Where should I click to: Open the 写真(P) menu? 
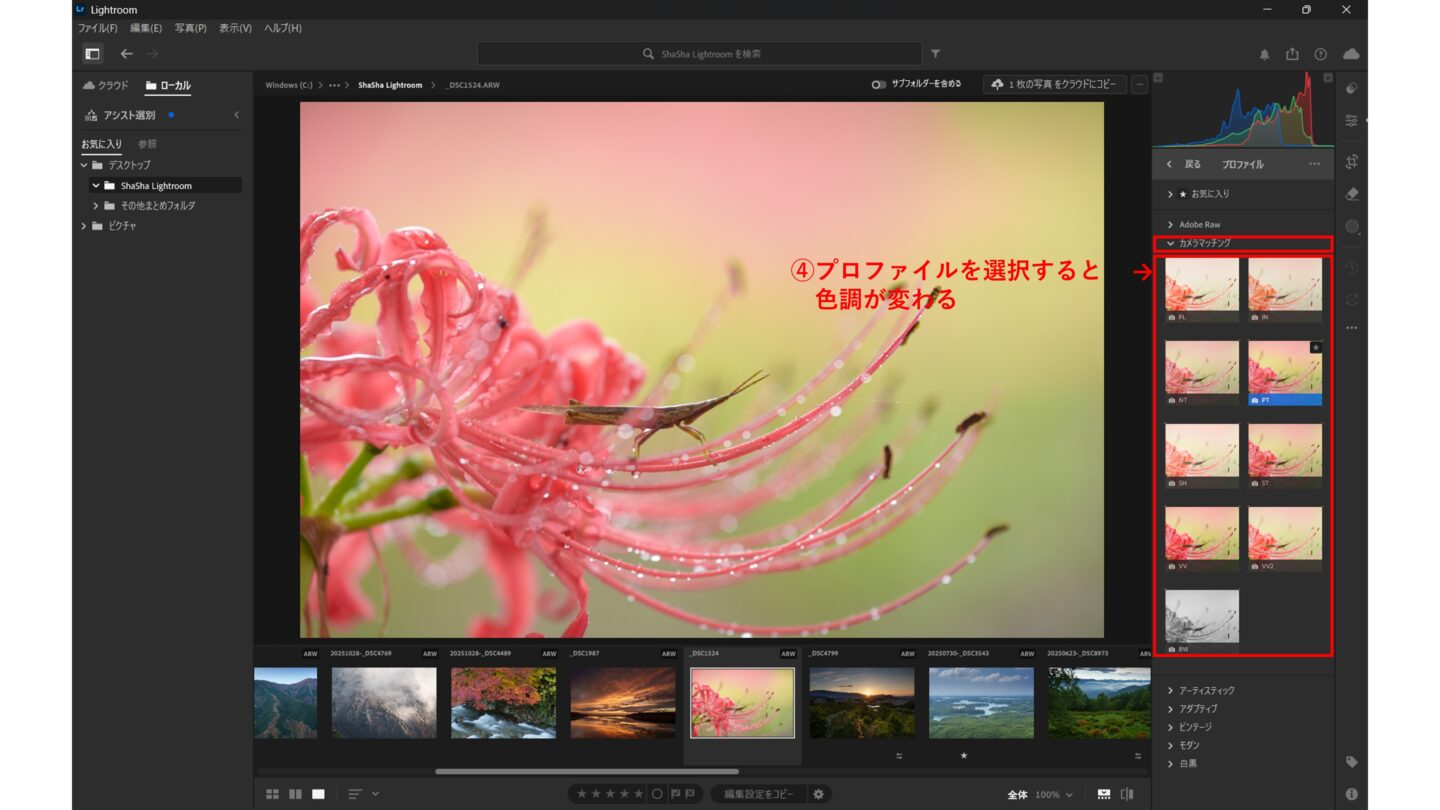190,28
